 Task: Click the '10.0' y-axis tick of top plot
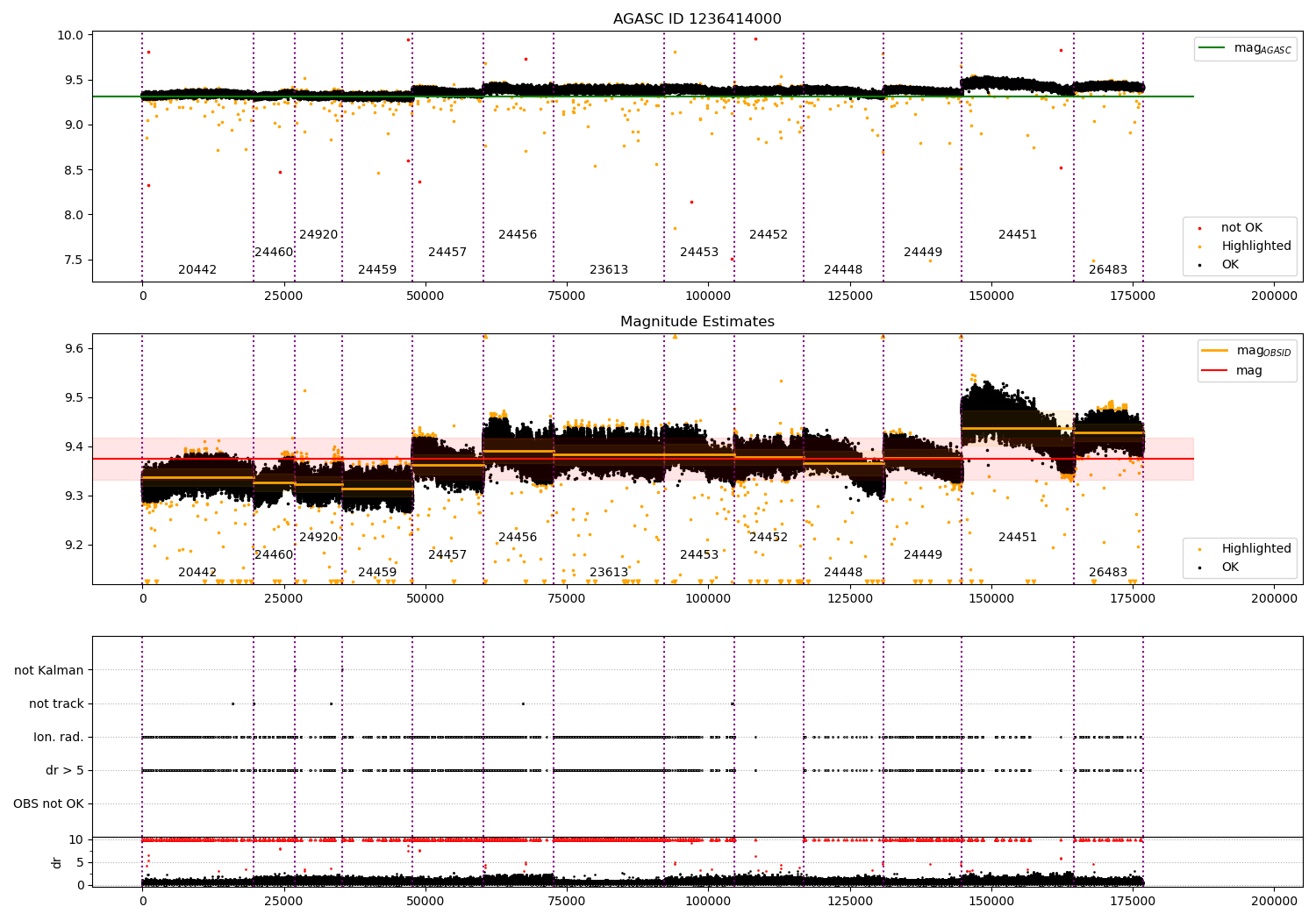point(73,35)
